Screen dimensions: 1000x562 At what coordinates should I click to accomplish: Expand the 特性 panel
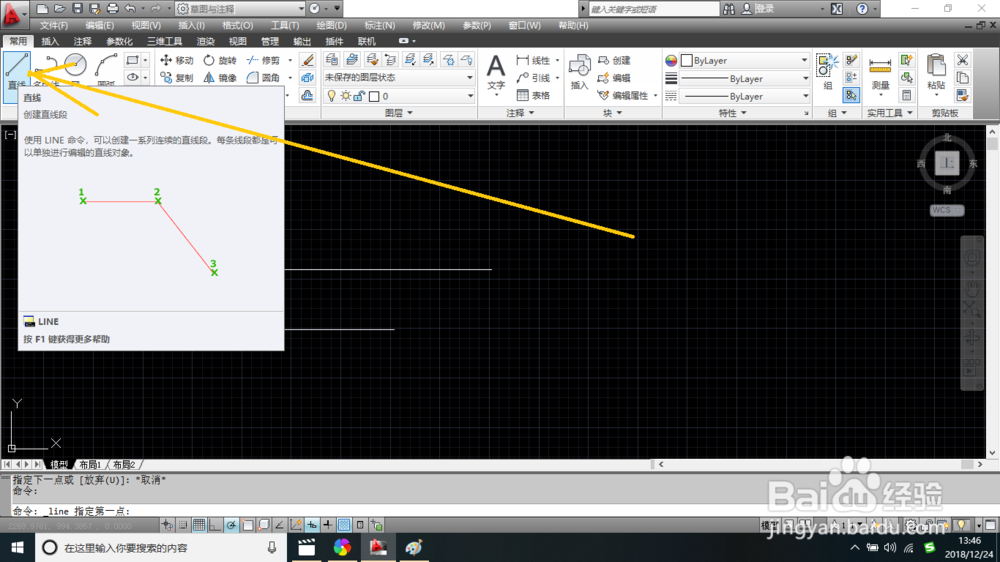733,113
